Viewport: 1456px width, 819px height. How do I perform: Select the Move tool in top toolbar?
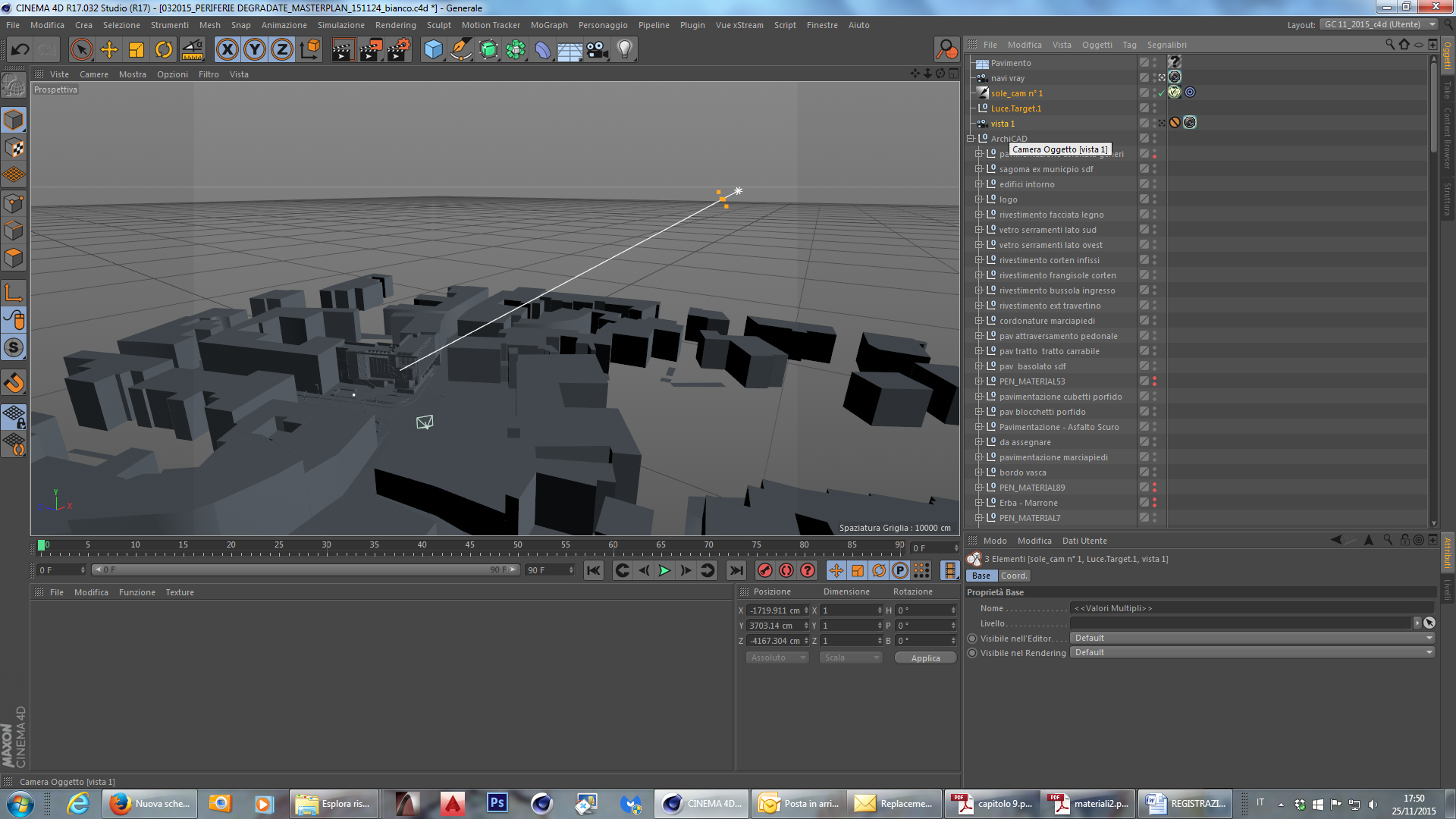[x=109, y=50]
